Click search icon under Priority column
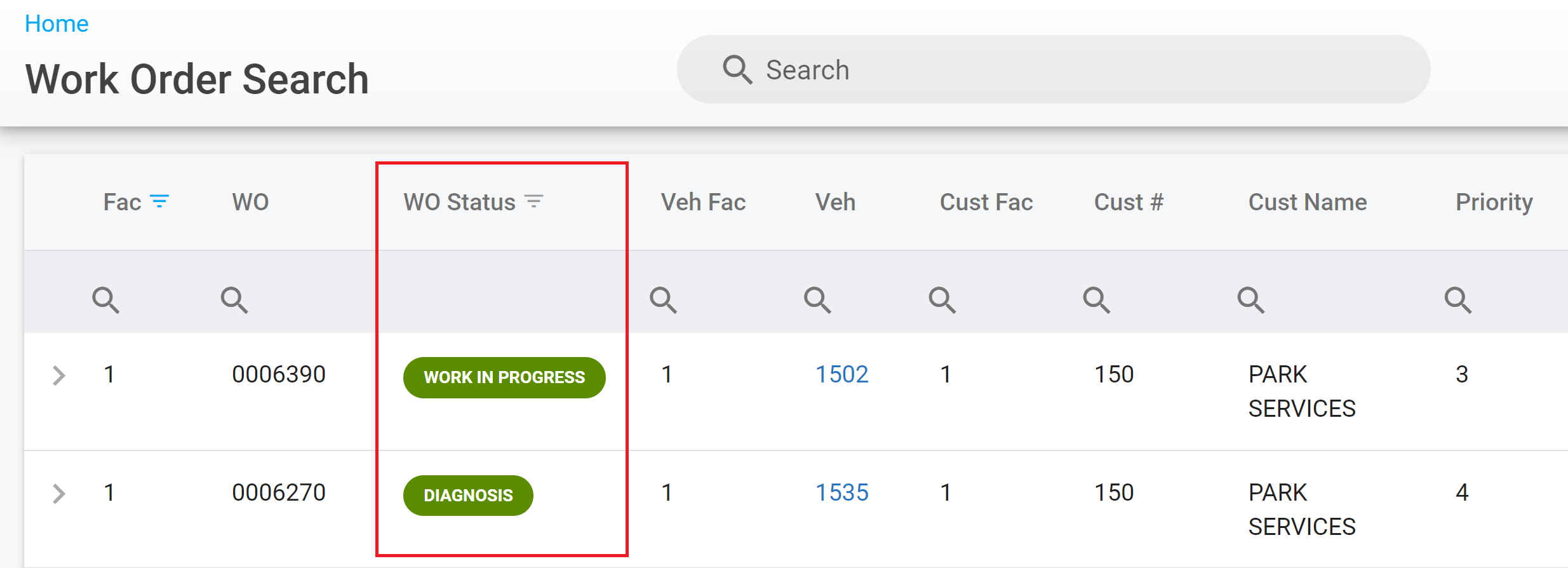 point(1457,300)
